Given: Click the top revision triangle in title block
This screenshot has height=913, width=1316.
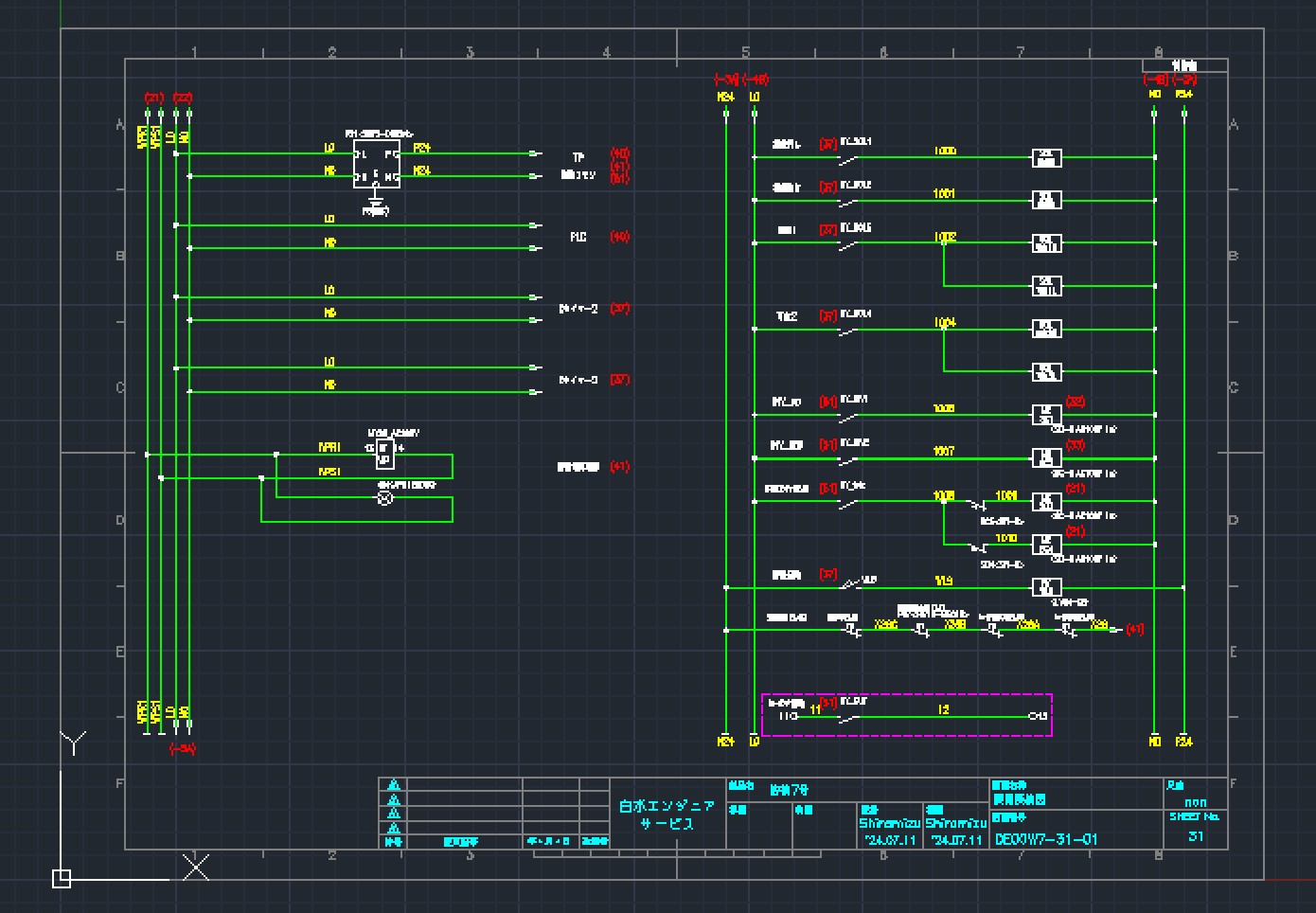Looking at the screenshot, I should click(394, 785).
